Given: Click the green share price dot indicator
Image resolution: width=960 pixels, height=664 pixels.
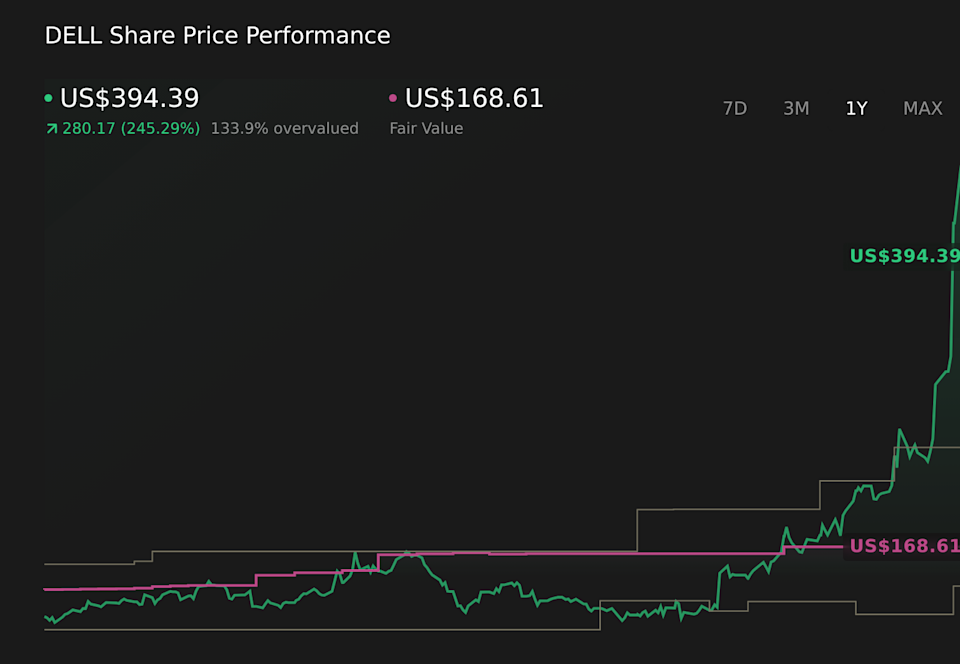Looking at the screenshot, I should tap(48, 98).
